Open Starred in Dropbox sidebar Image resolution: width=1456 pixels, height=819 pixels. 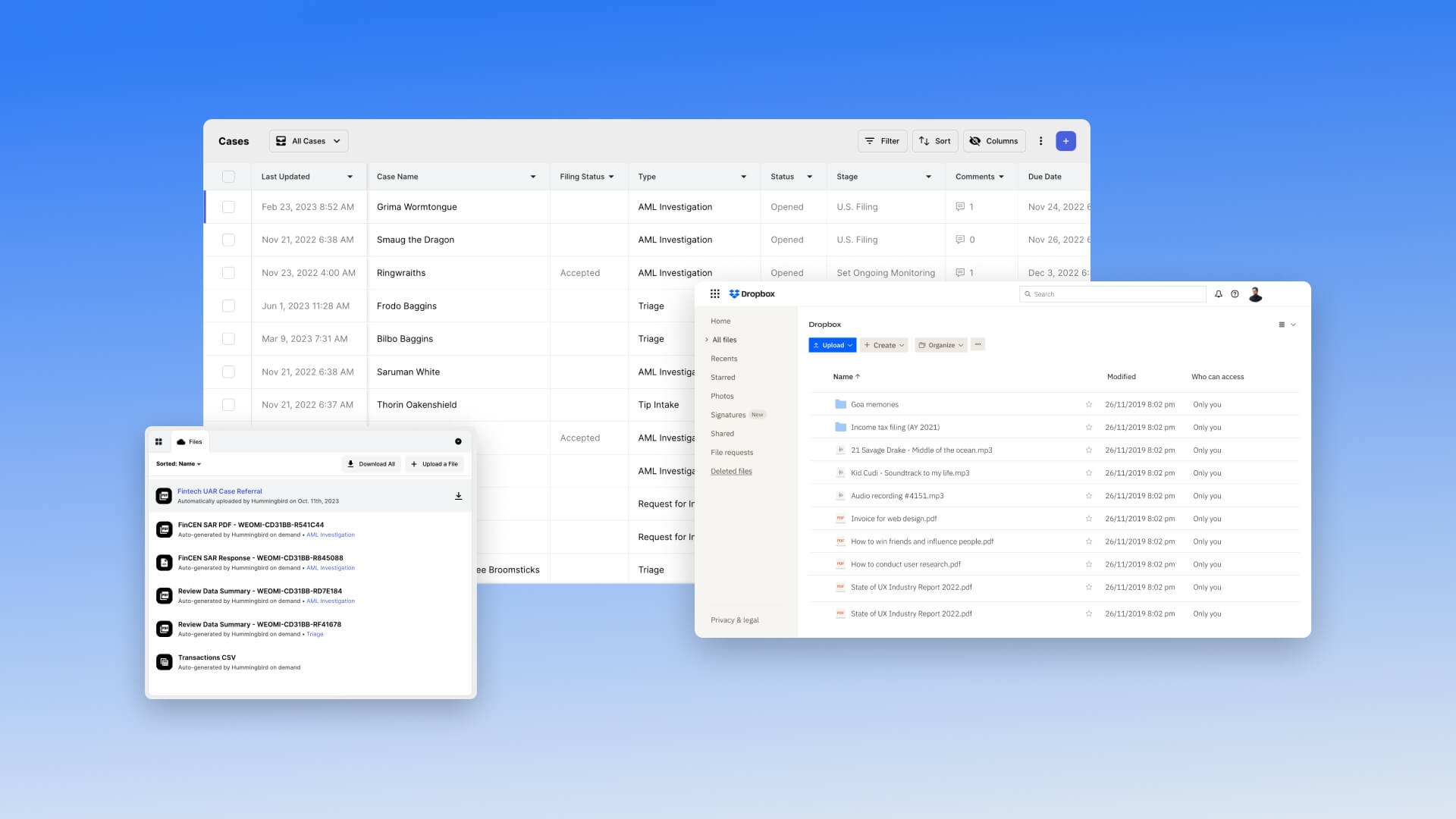coord(723,378)
